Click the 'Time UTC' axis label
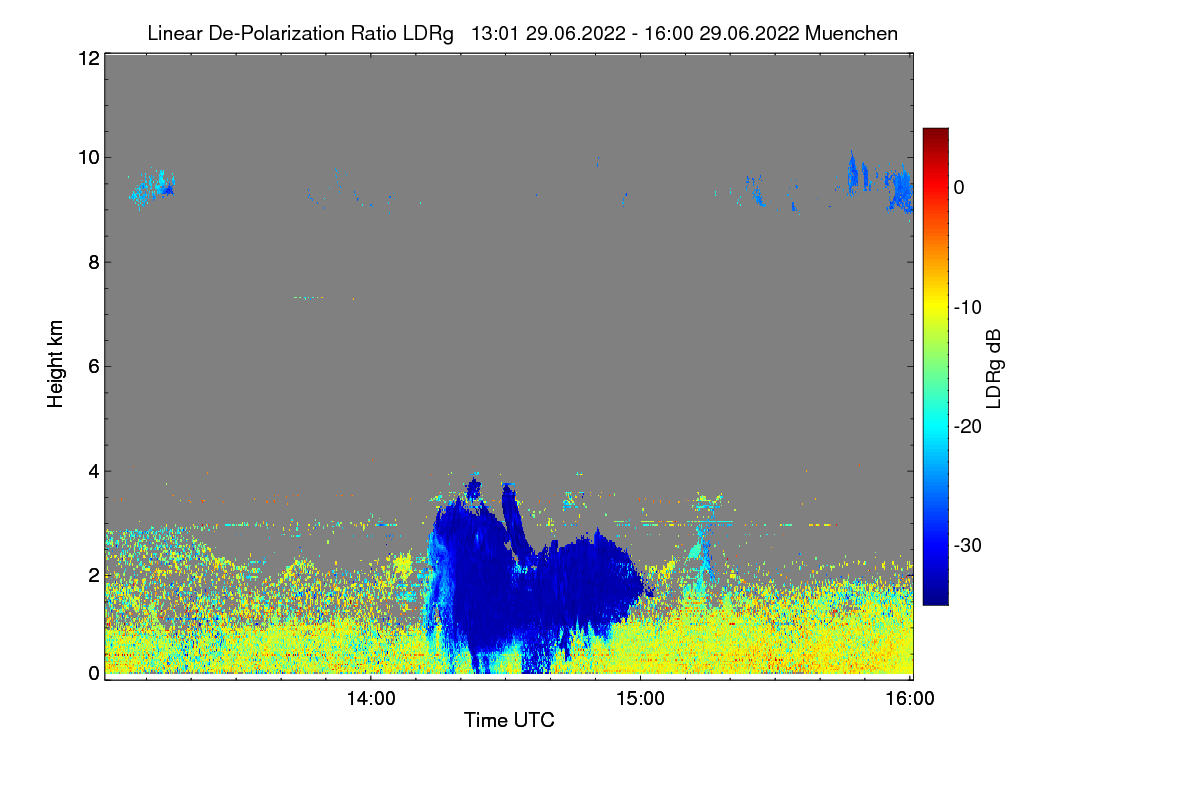Viewport: 1200px width, 800px height. point(509,720)
